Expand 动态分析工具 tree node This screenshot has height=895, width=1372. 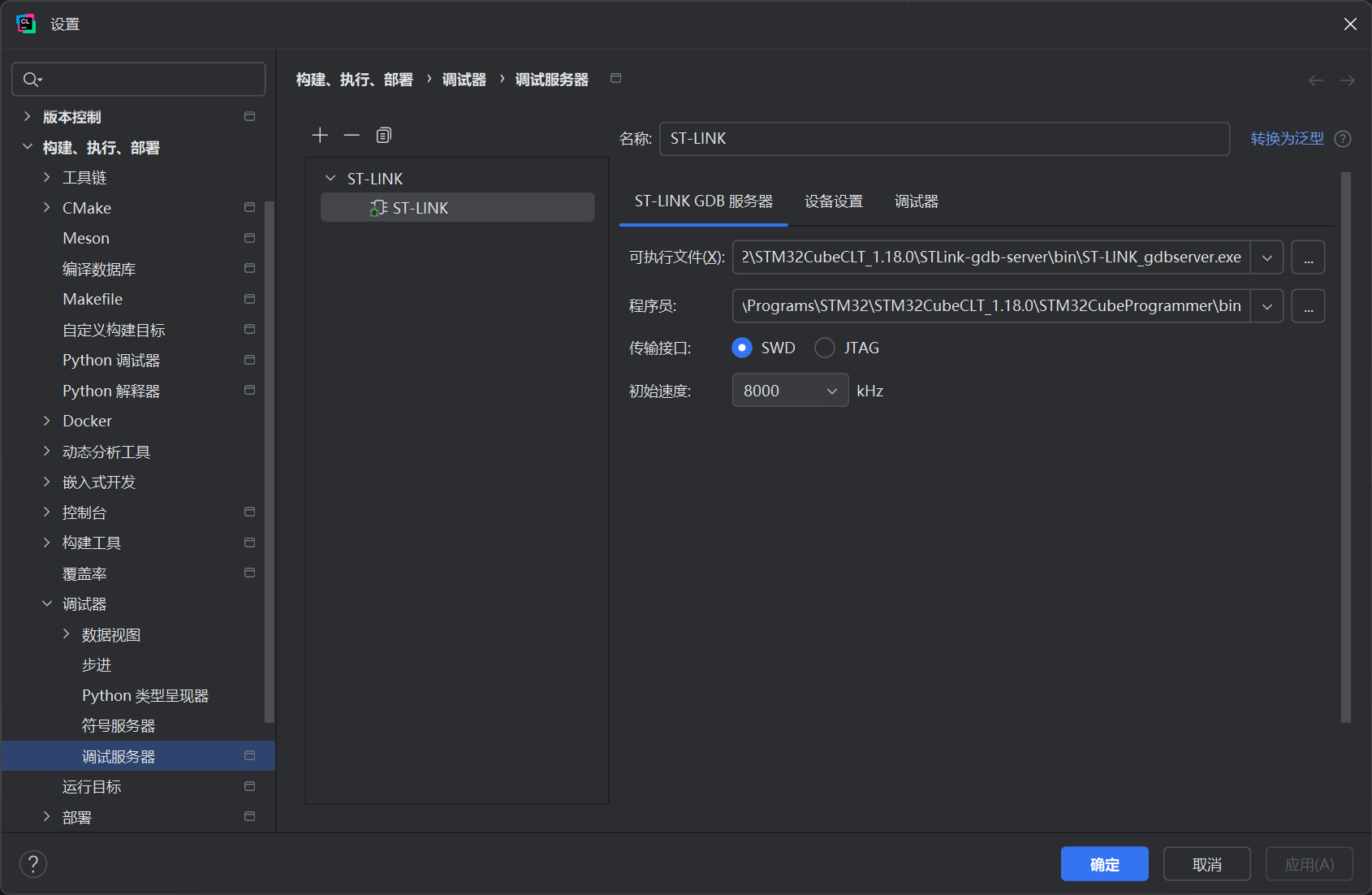[x=47, y=451]
